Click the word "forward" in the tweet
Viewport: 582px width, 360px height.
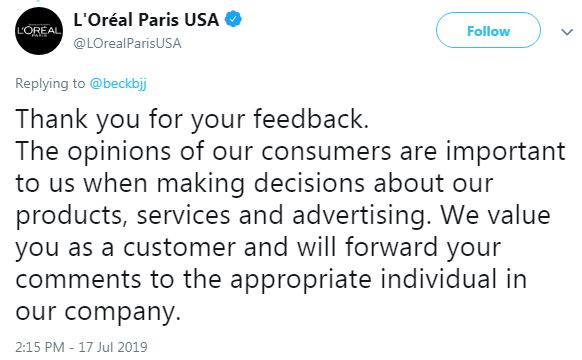click(x=391, y=247)
